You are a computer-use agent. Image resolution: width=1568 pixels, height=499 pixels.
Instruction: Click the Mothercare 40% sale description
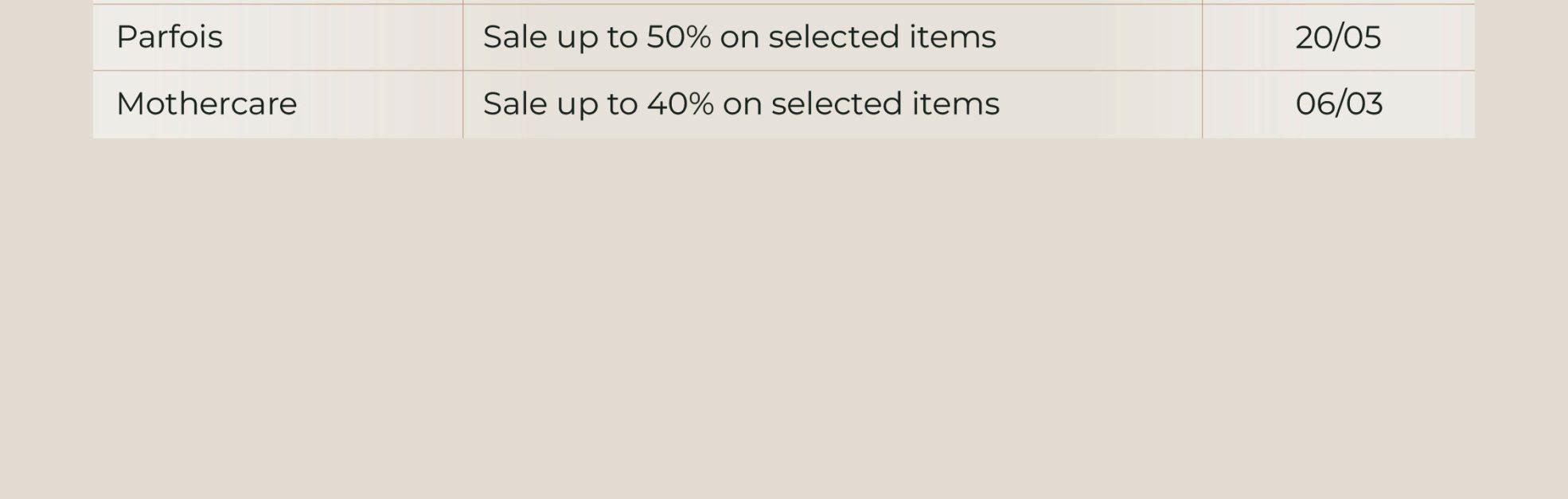tap(741, 104)
